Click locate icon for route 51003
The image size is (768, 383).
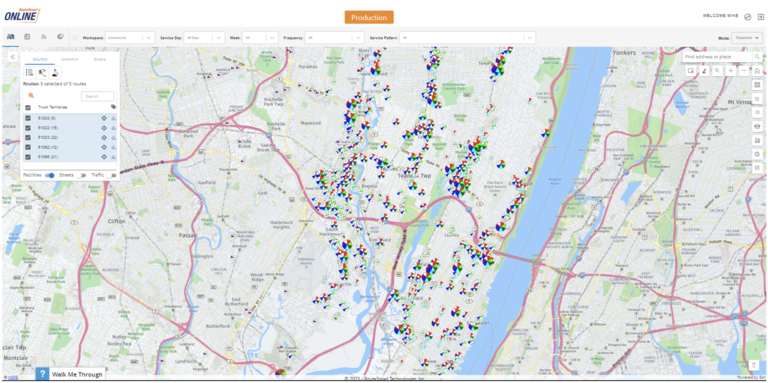[104, 118]
